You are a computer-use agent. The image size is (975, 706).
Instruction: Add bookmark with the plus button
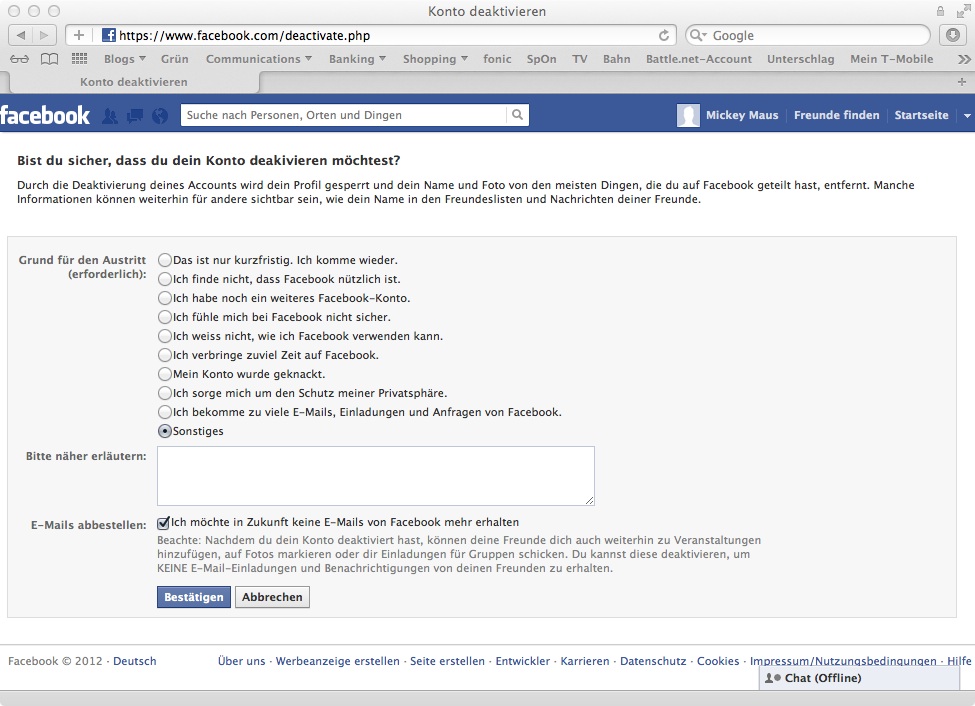tap(79, 35)
